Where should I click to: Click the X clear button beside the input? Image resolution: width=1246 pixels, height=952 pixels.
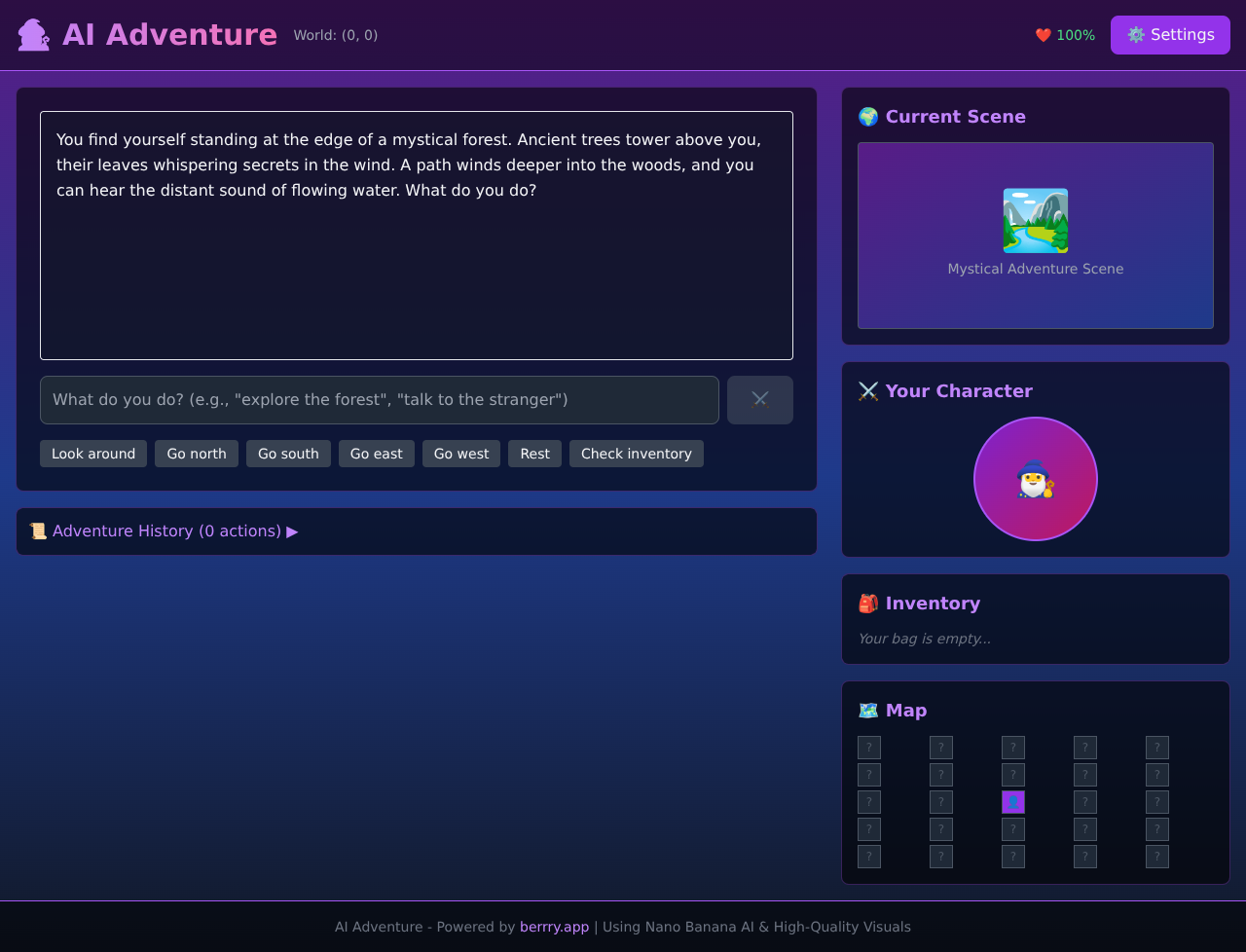pos(759,400)
